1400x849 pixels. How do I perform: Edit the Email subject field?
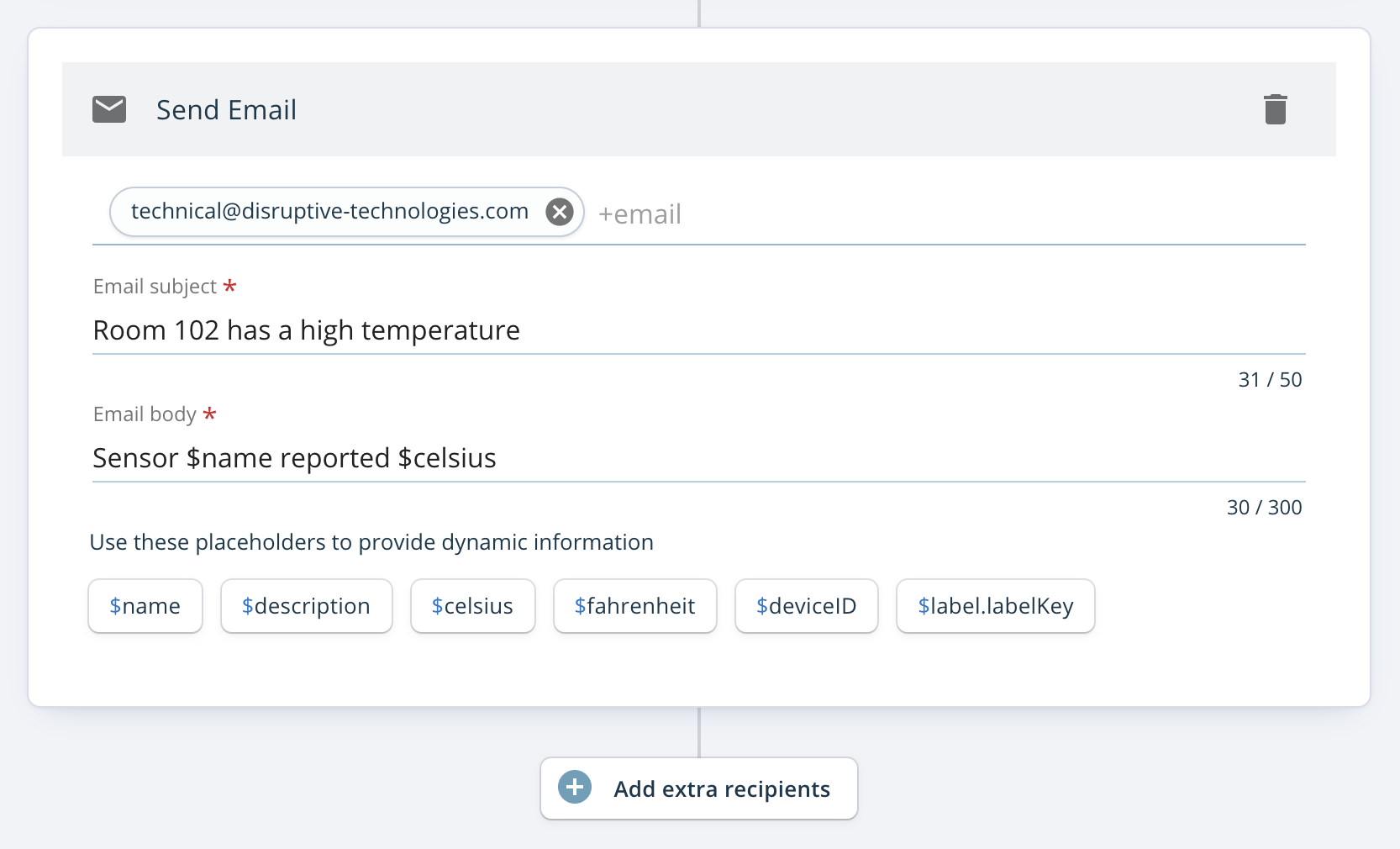(x=698, y=330)
